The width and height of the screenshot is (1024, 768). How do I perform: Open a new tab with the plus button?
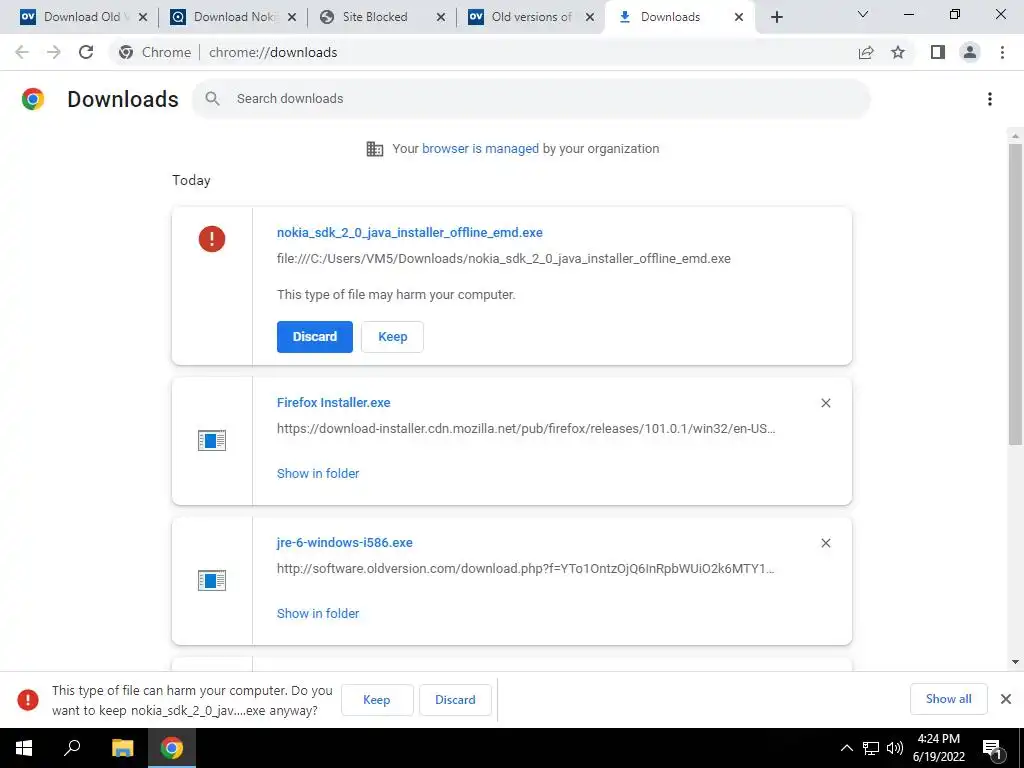click(x=776, y=17)
